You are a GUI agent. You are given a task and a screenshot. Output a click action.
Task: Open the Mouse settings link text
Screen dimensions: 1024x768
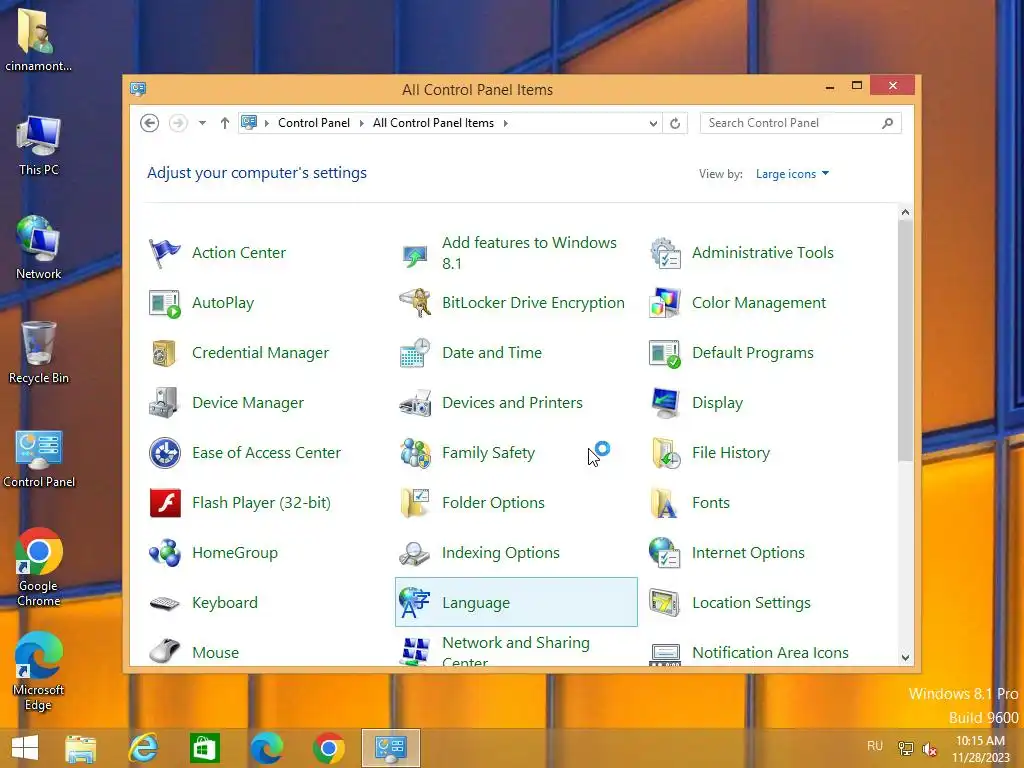(x=216, y=652)
